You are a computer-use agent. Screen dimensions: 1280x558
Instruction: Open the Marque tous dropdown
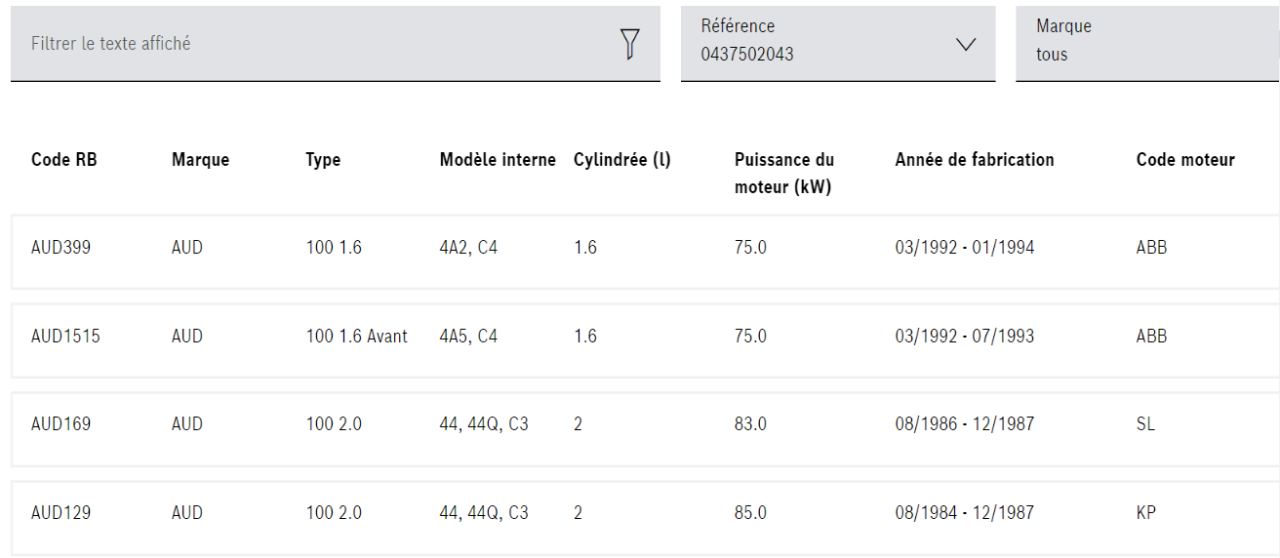(x=1146, y=43)
